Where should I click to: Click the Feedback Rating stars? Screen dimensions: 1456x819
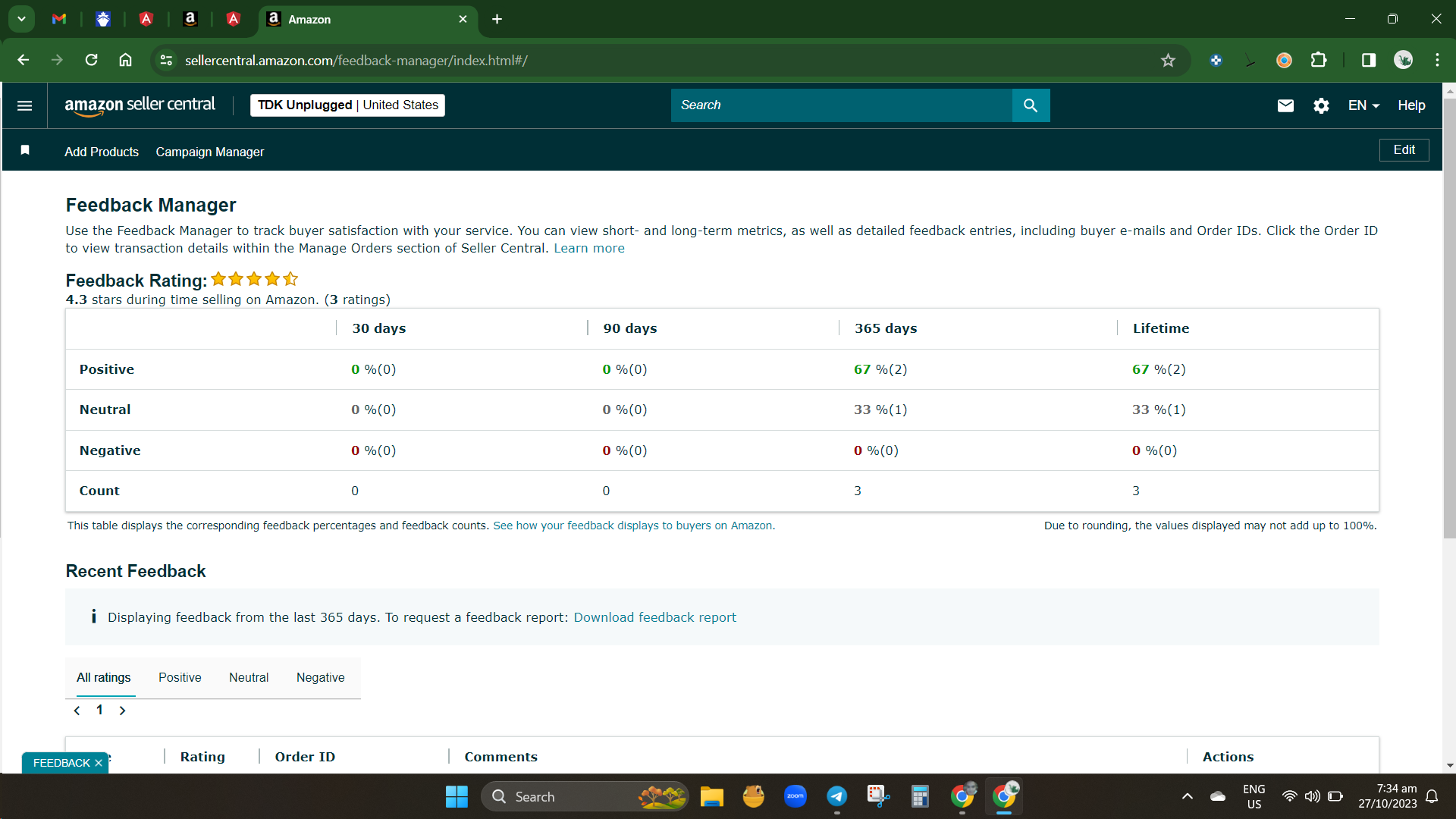point(254,279)
